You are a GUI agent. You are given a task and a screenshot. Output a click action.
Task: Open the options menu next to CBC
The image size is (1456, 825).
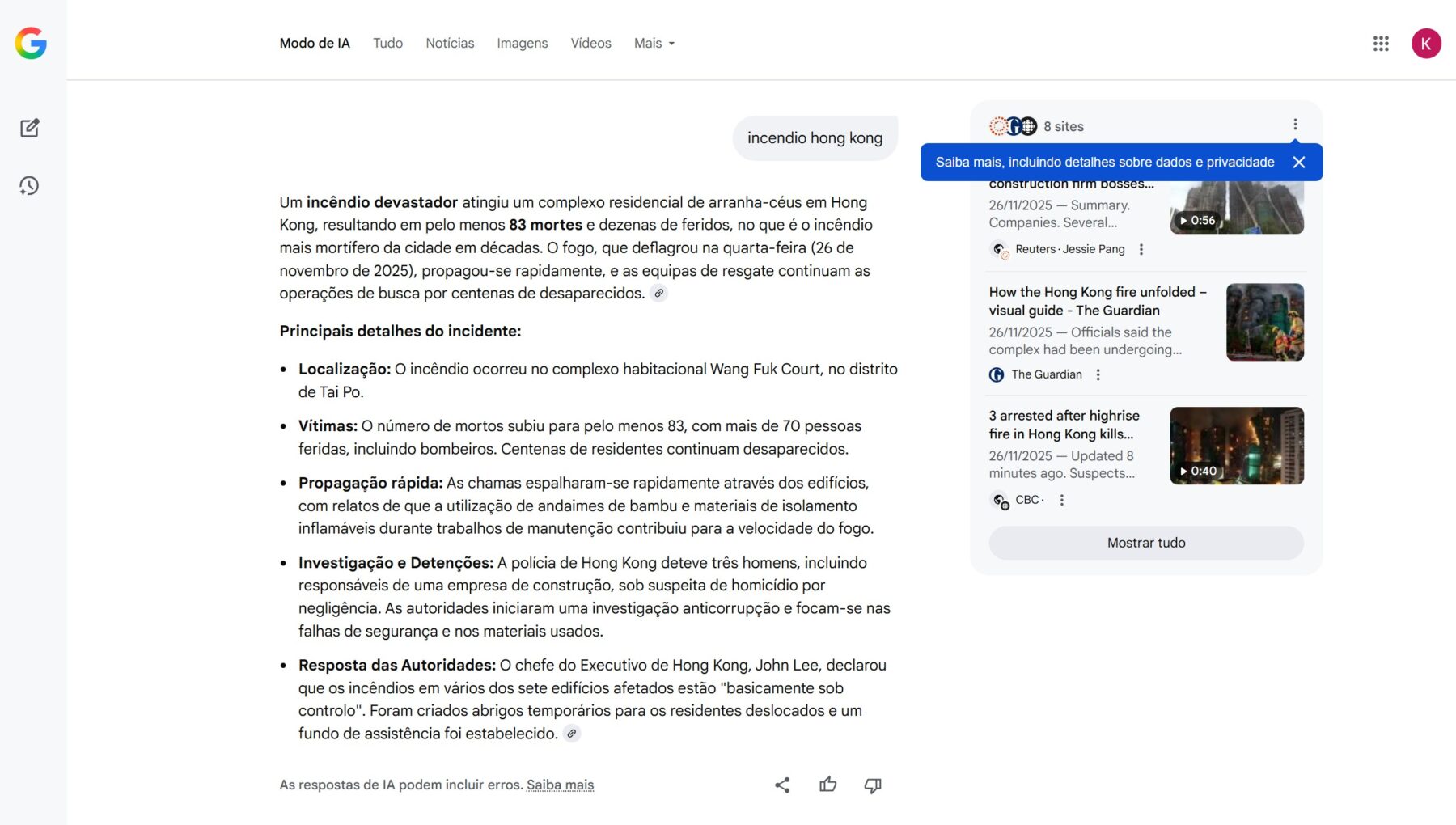click(x=1062, y=500)
